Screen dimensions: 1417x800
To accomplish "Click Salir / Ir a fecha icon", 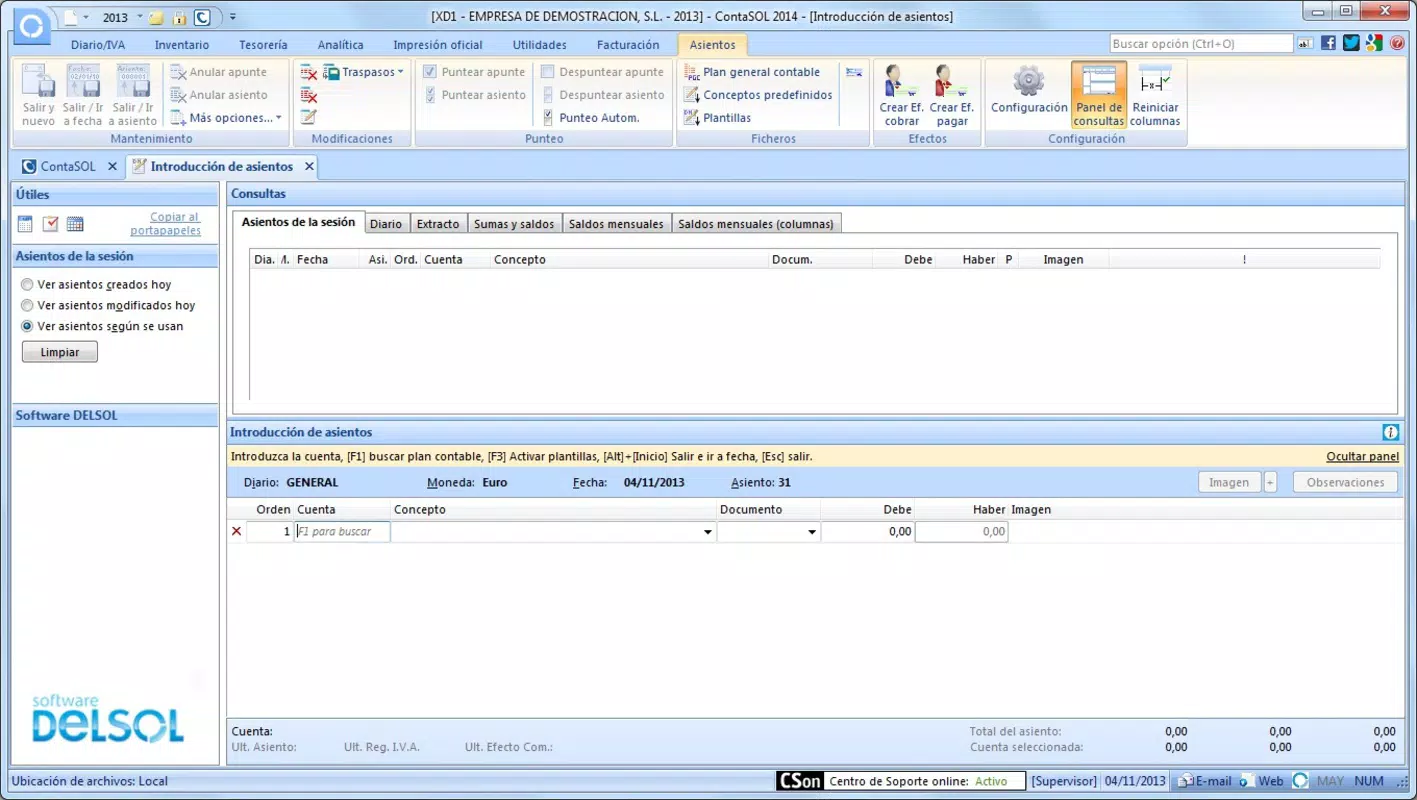I will tap(83, 96).
